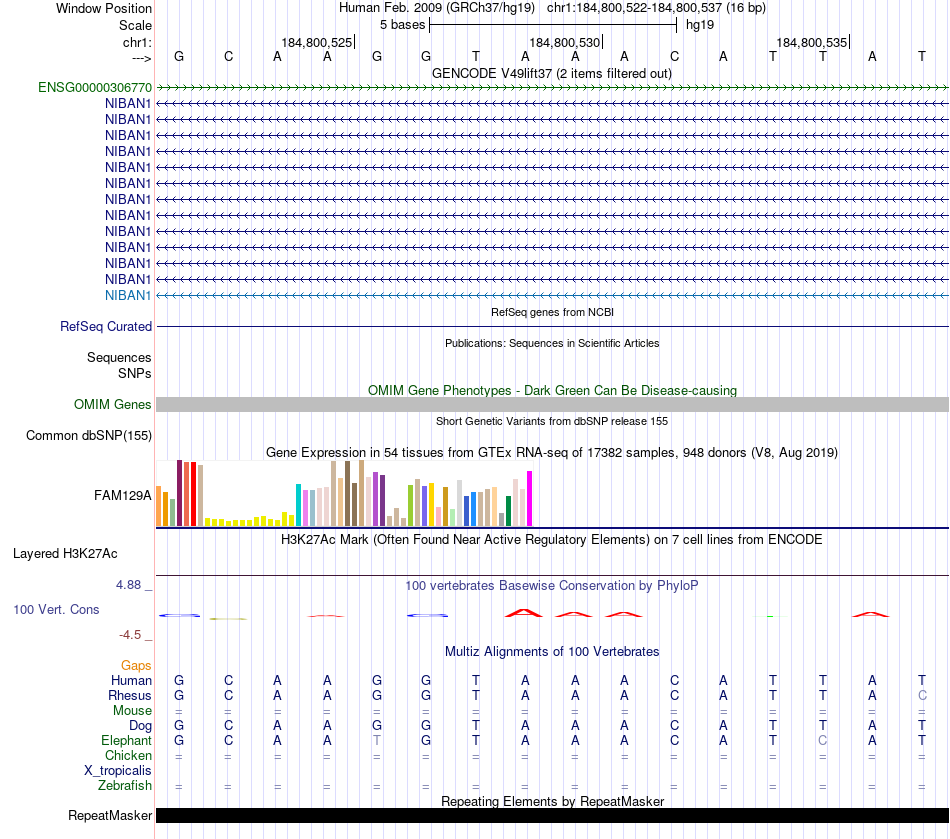Click the SNPs publications track label
The width and height of the screenshot is (950, 839).
pos(135,373)
